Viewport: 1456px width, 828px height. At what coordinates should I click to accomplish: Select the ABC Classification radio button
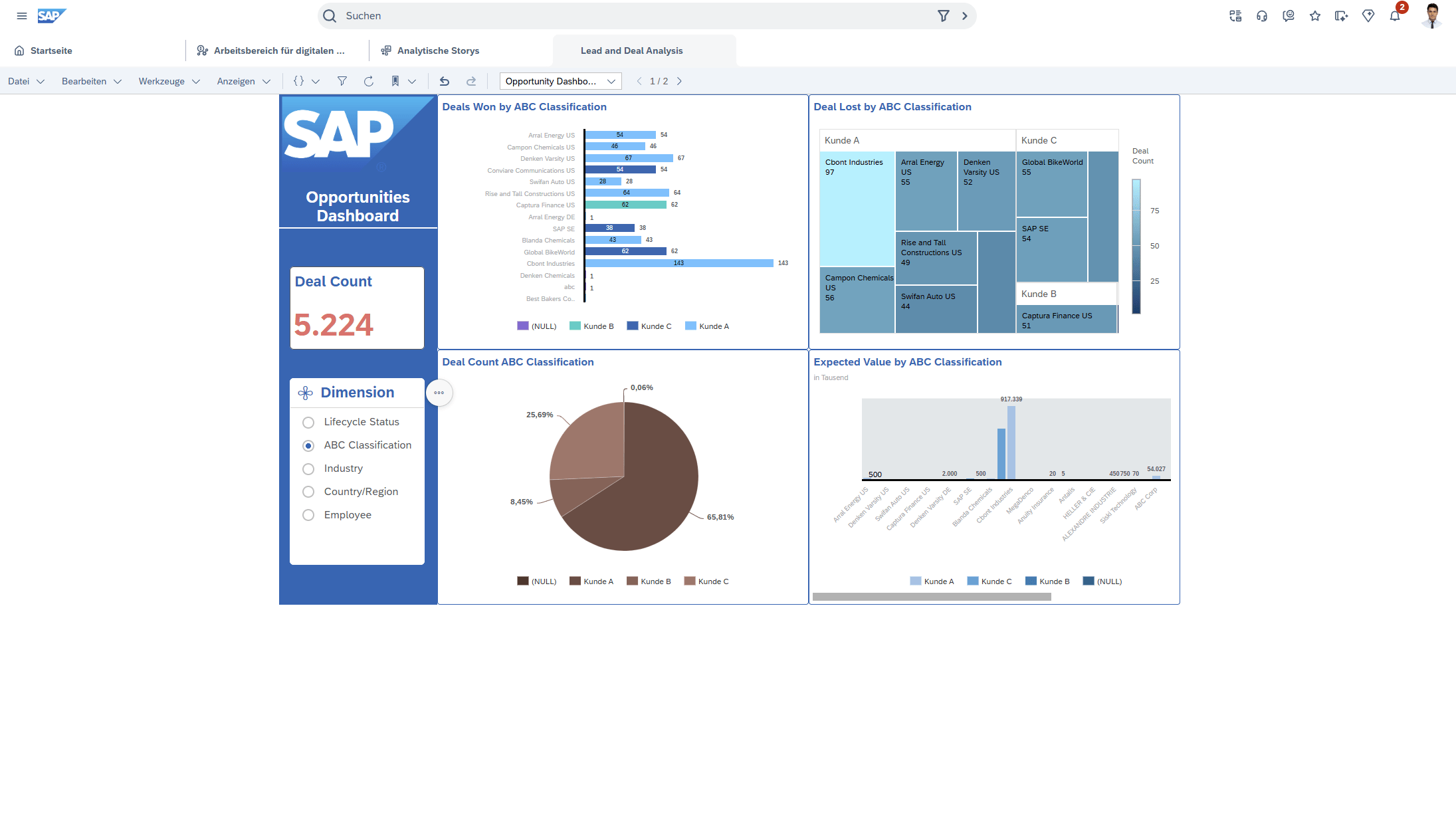coord(308,446)
